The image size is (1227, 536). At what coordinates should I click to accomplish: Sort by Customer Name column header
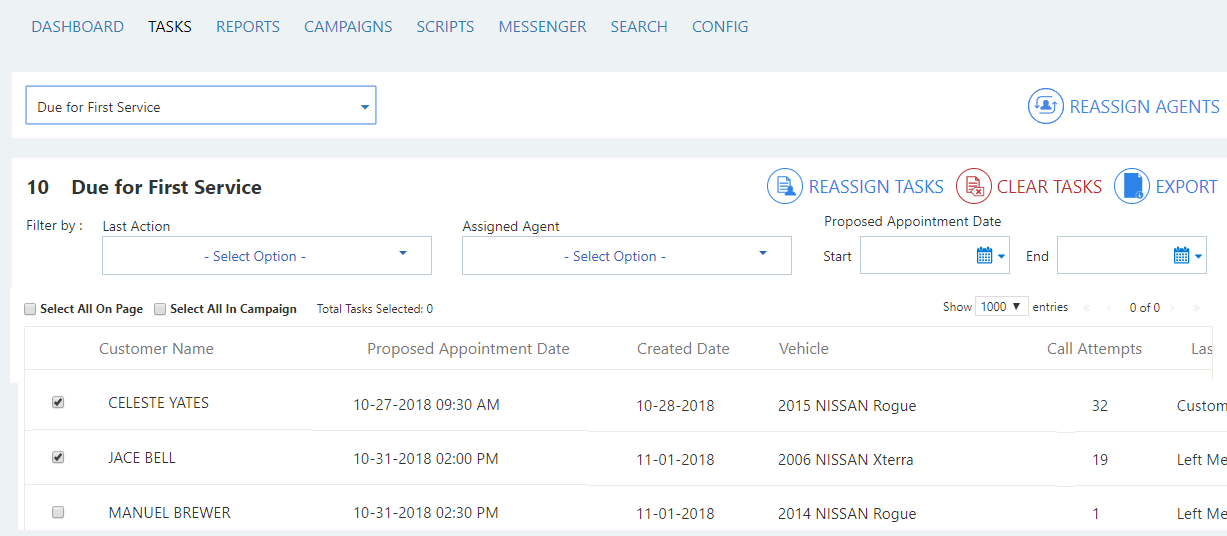tap(156, 349)
